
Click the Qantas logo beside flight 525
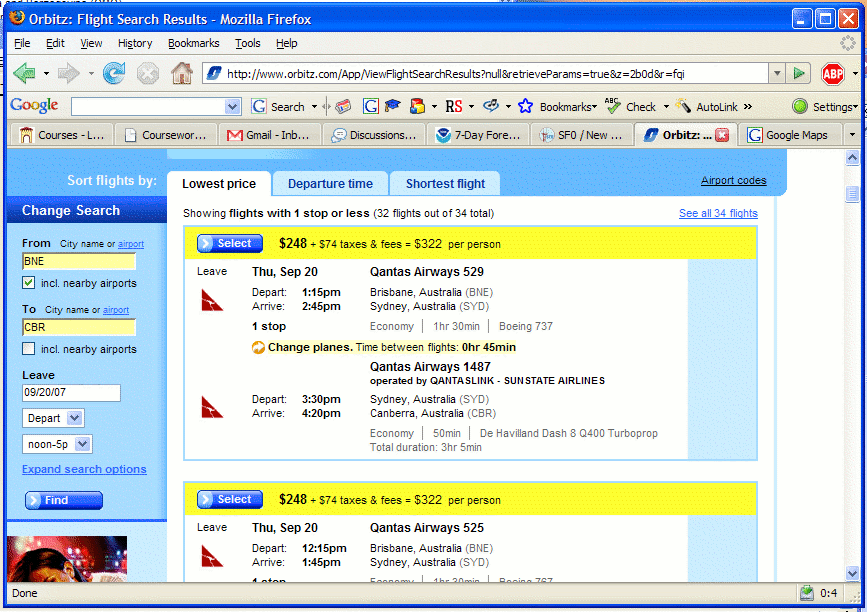click(x=212, y=556)
